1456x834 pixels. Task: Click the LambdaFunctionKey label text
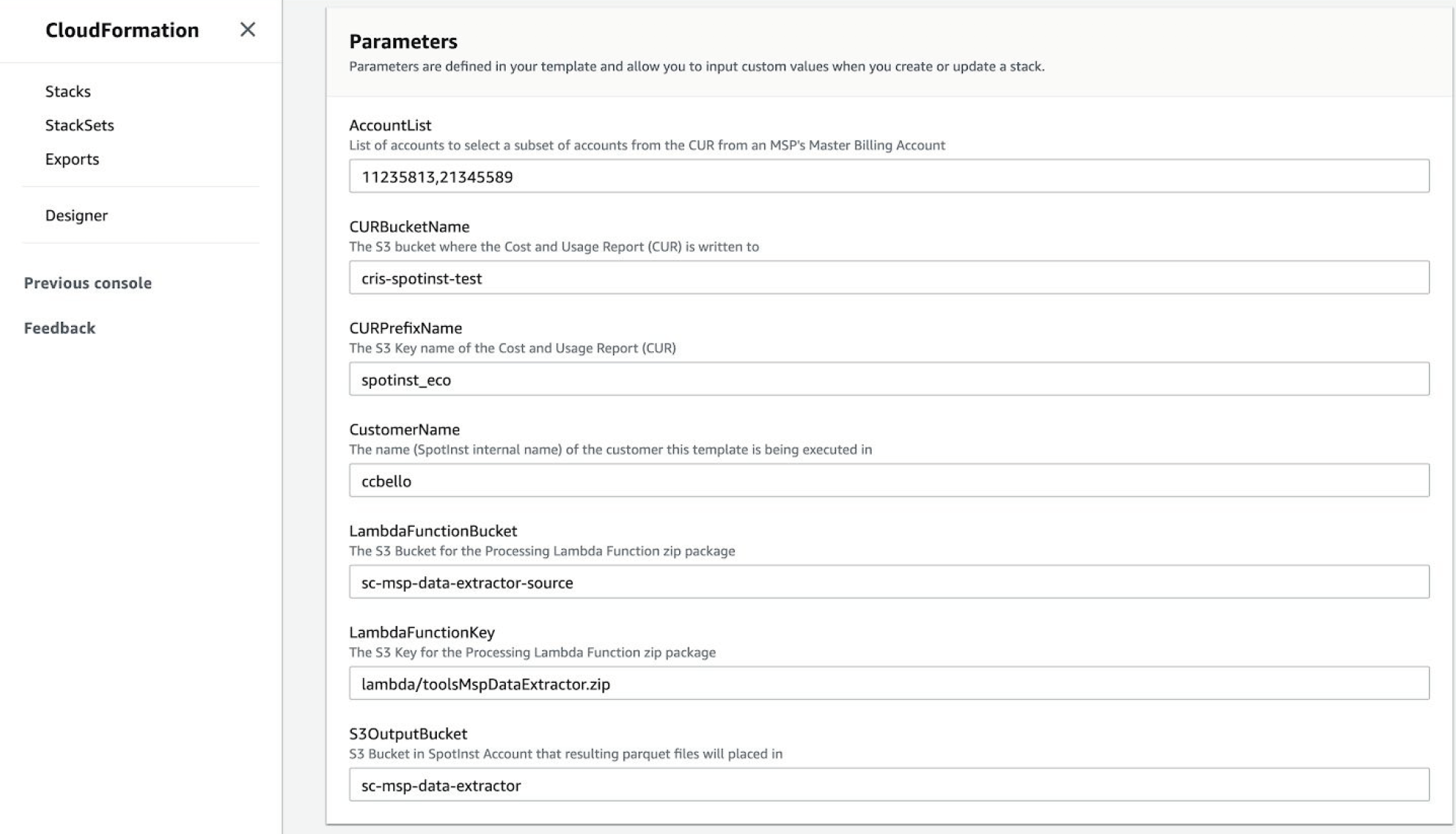(421, 633)
